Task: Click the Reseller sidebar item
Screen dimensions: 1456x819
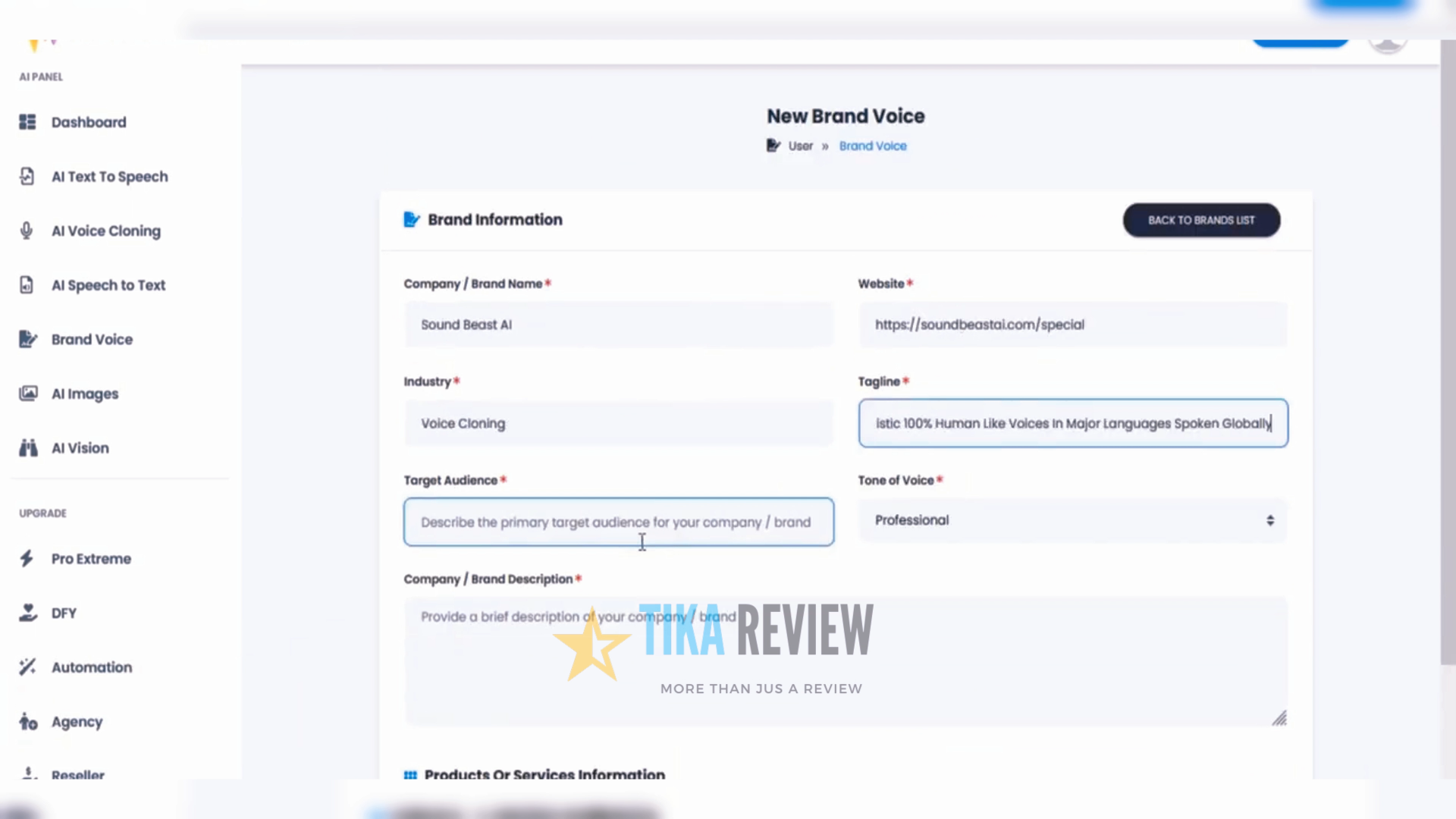Action: (x=77, y=775)
